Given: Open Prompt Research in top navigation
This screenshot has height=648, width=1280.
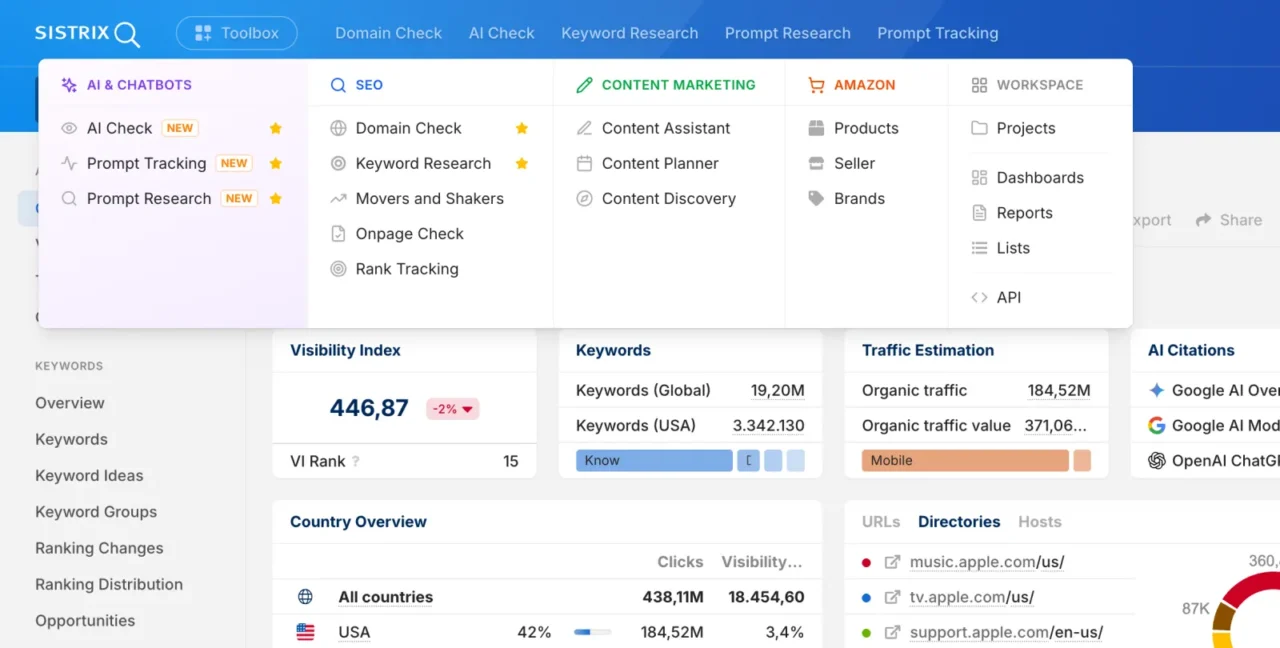Looking at the screenshot, I should point(788,33).
